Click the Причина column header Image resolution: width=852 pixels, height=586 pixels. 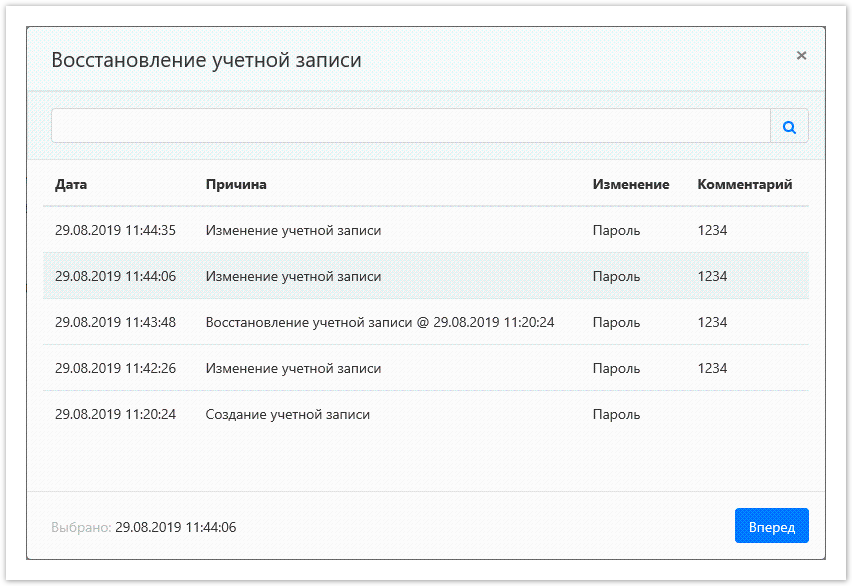[236, 185]
